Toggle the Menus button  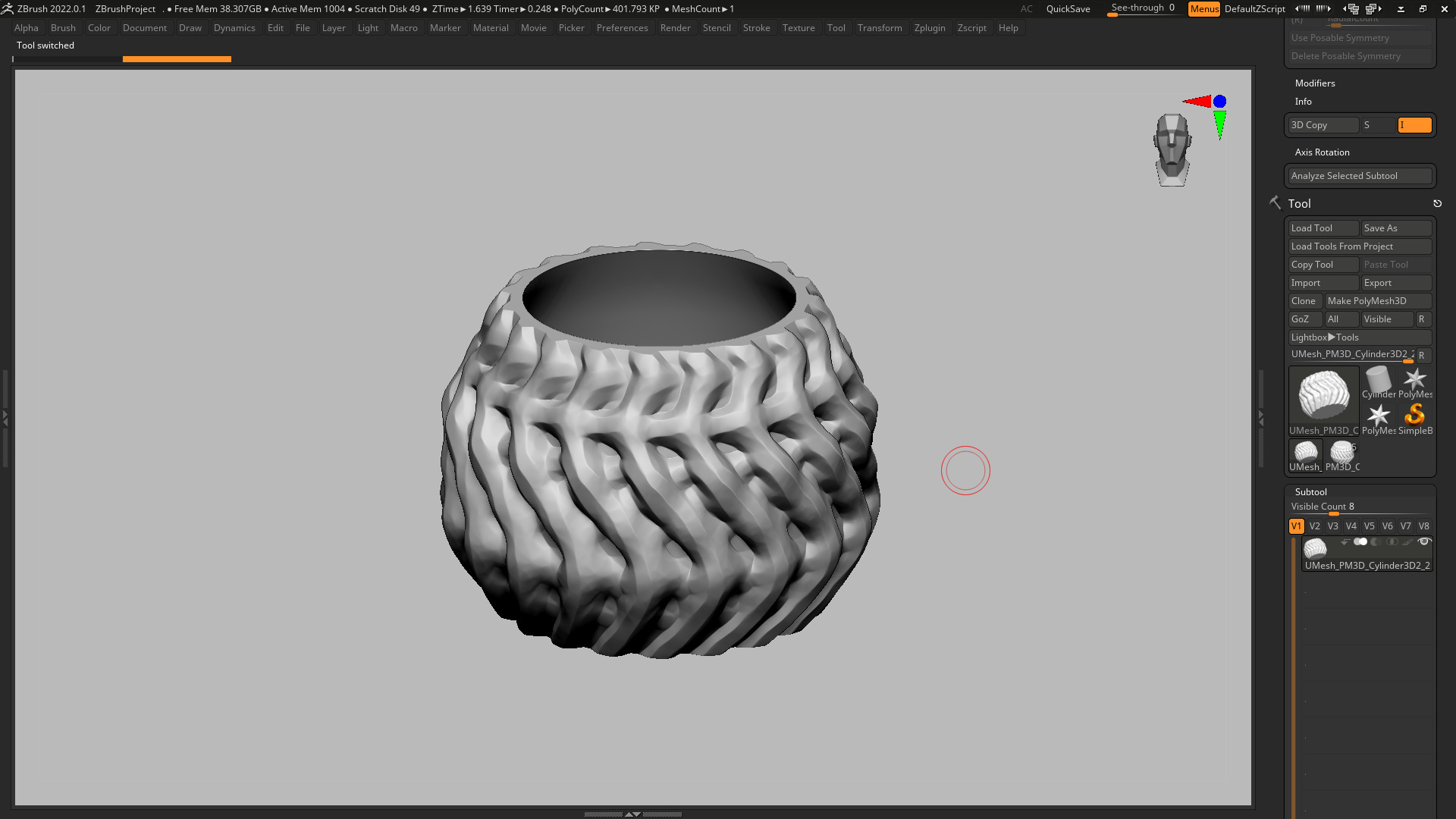pyautogui.click(x=1204, y=9)
